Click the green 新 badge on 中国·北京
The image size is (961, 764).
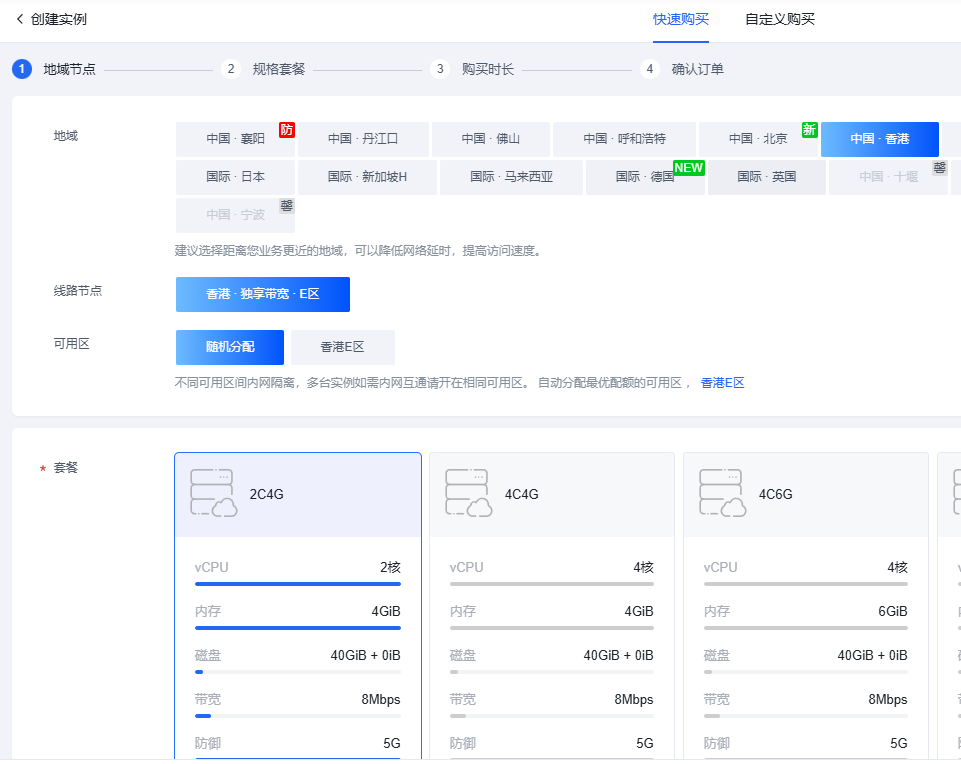[810, 129]
